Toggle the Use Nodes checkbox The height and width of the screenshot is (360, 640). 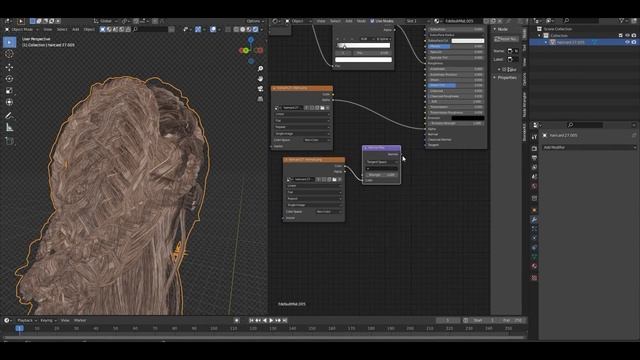[372, 21]
